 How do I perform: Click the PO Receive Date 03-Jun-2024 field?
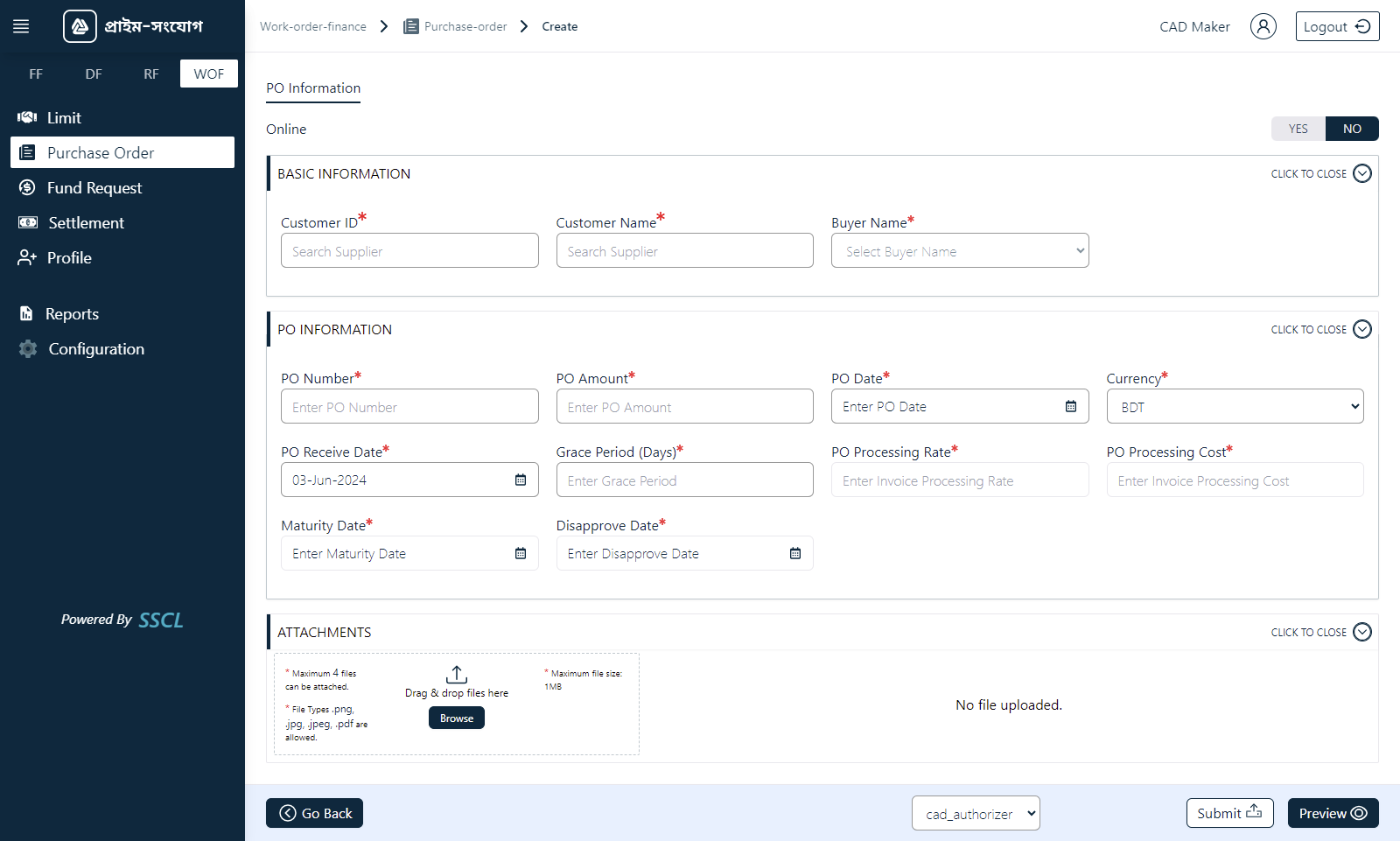pyautogui.click(x=409, y=480)
